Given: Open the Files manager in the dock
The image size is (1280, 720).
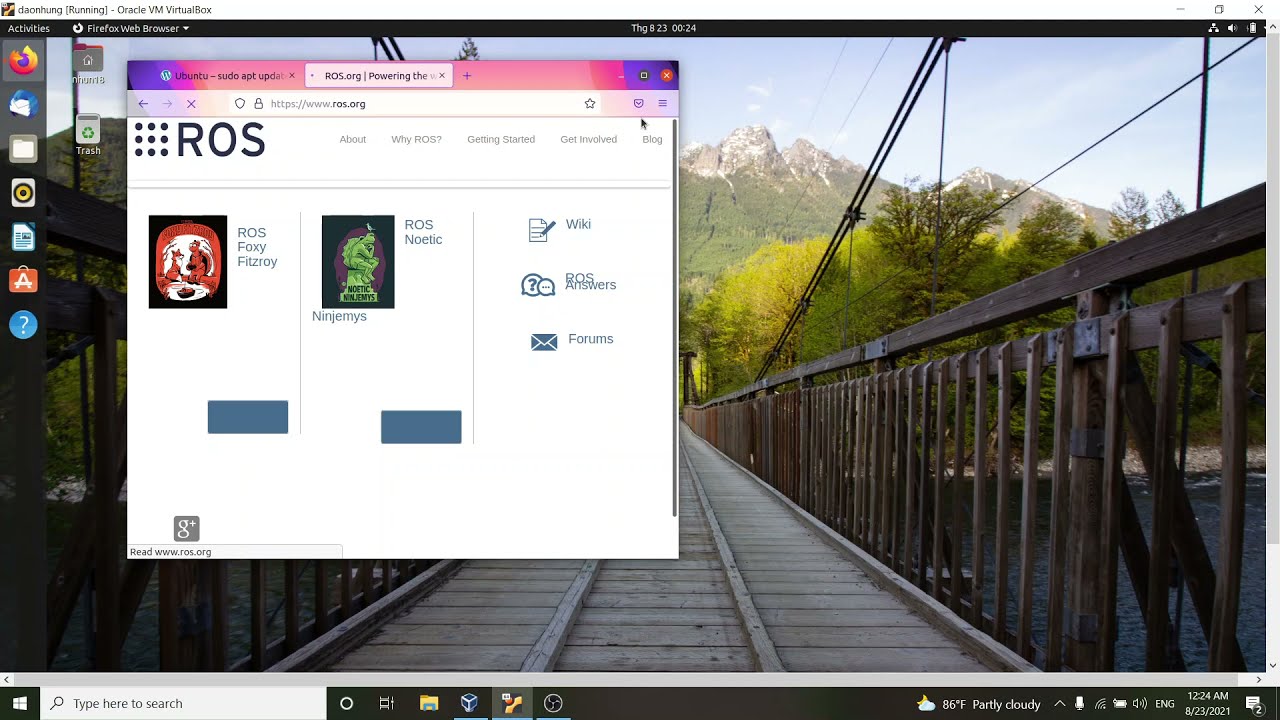Looking at the screenshot, I should click(23, 149).
